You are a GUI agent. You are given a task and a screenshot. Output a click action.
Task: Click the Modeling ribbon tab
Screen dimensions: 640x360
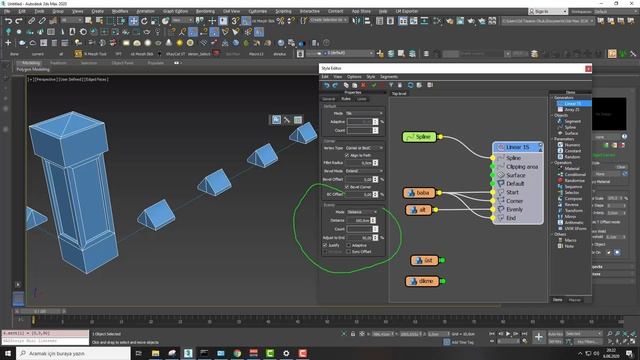[x=31, y=63]
